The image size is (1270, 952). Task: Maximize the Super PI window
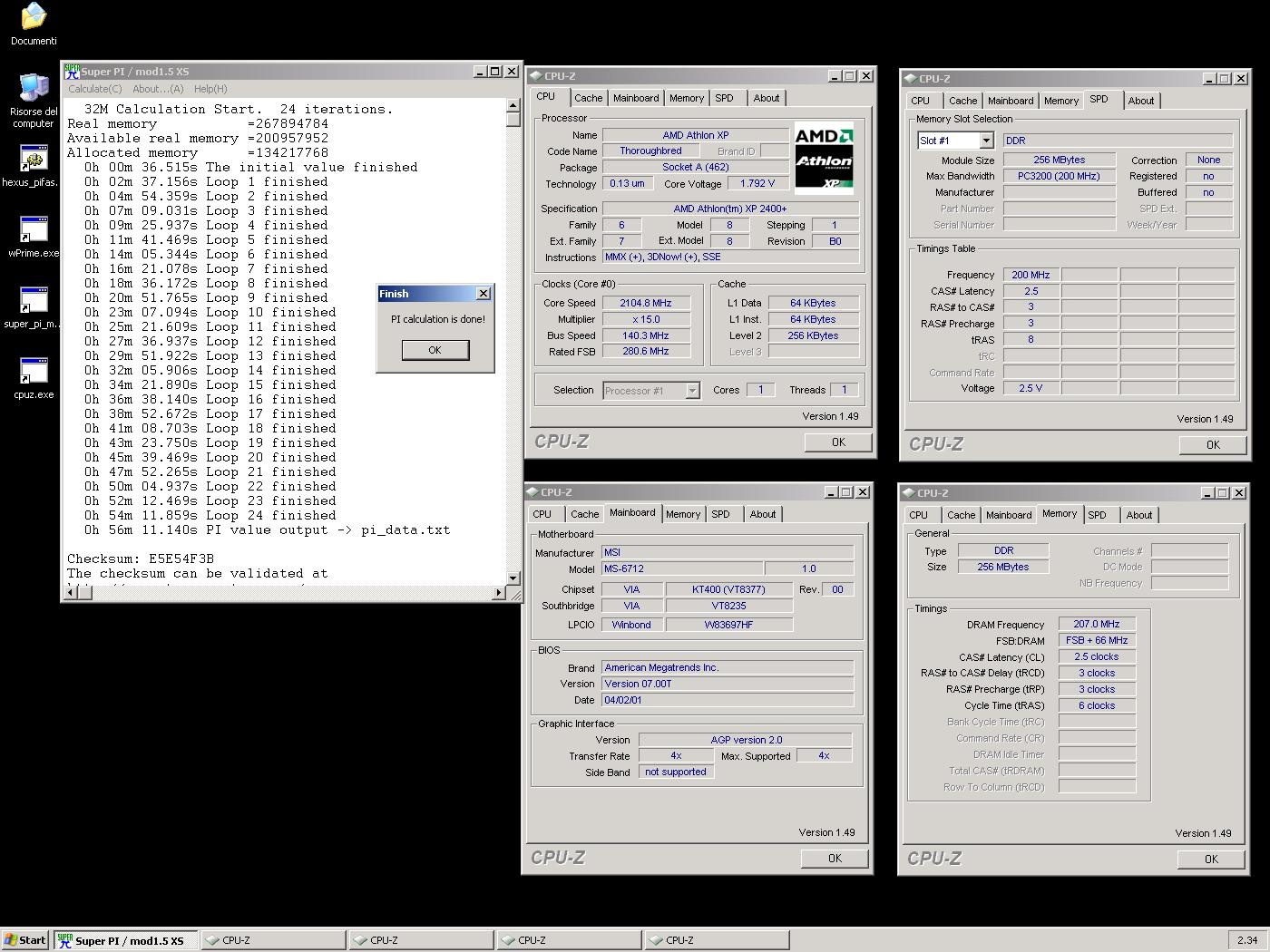(494, 71)
